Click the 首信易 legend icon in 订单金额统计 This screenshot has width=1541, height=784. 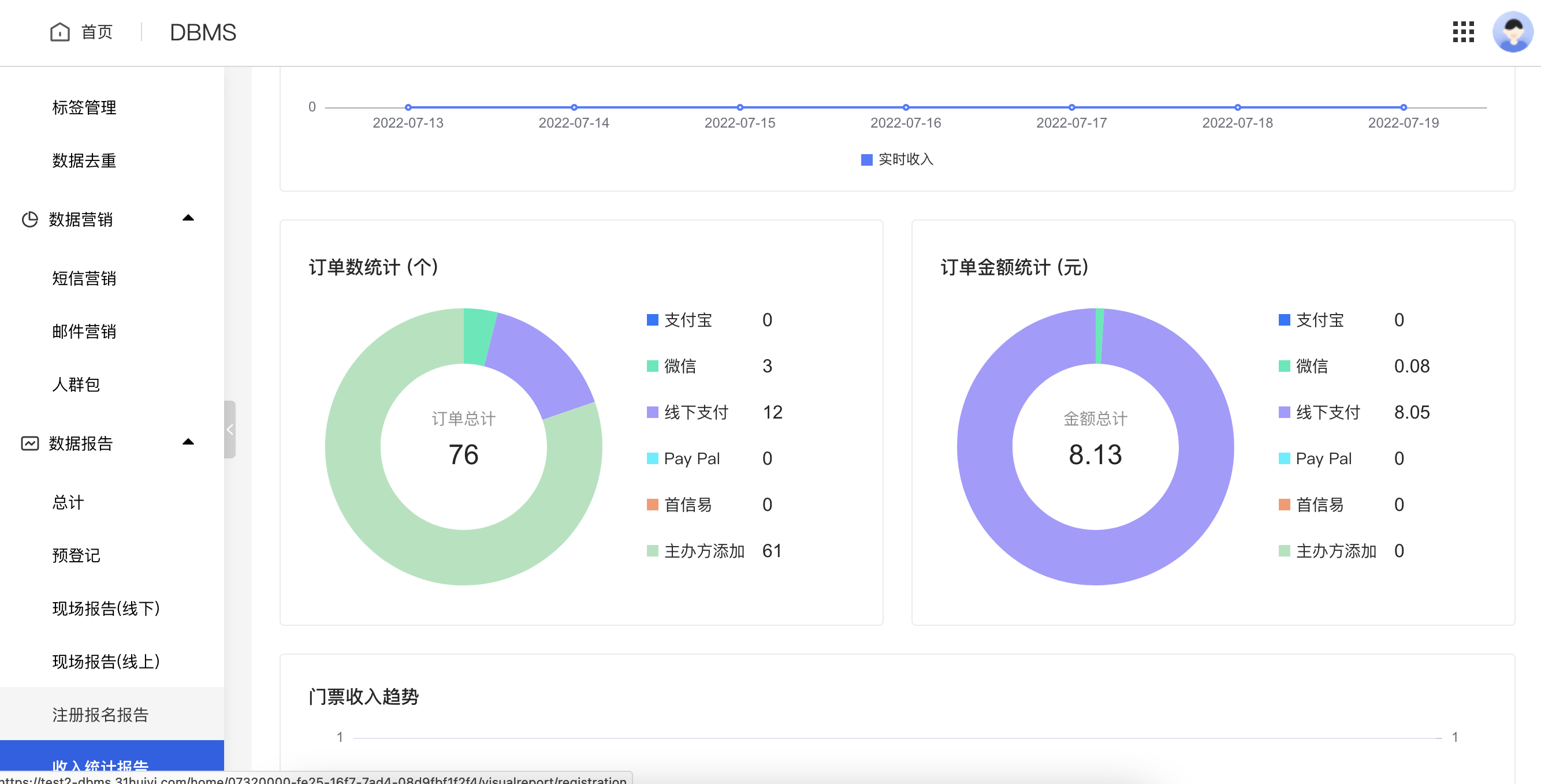pyautogui.click(x=1284, y=505)
